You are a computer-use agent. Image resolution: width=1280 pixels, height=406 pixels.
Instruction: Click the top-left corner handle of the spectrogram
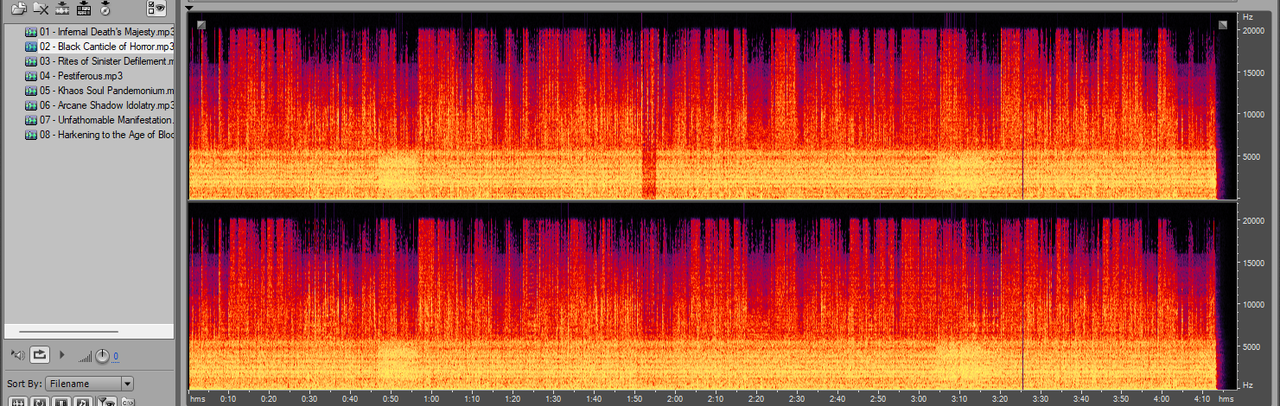pyautogui.click(x=201, y=24)
